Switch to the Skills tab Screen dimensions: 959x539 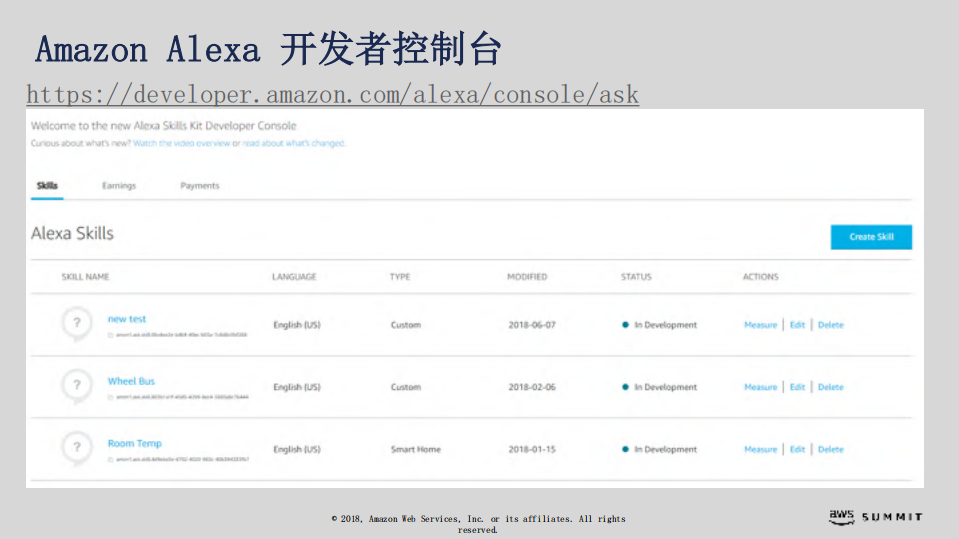pos(47,185)
